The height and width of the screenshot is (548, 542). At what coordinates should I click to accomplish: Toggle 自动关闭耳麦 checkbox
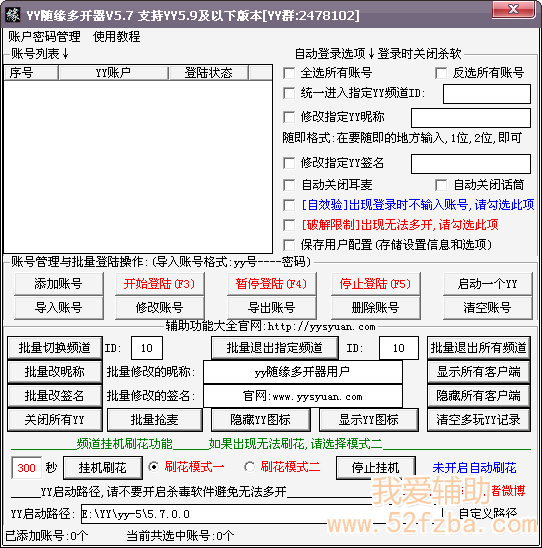(289, 185)
